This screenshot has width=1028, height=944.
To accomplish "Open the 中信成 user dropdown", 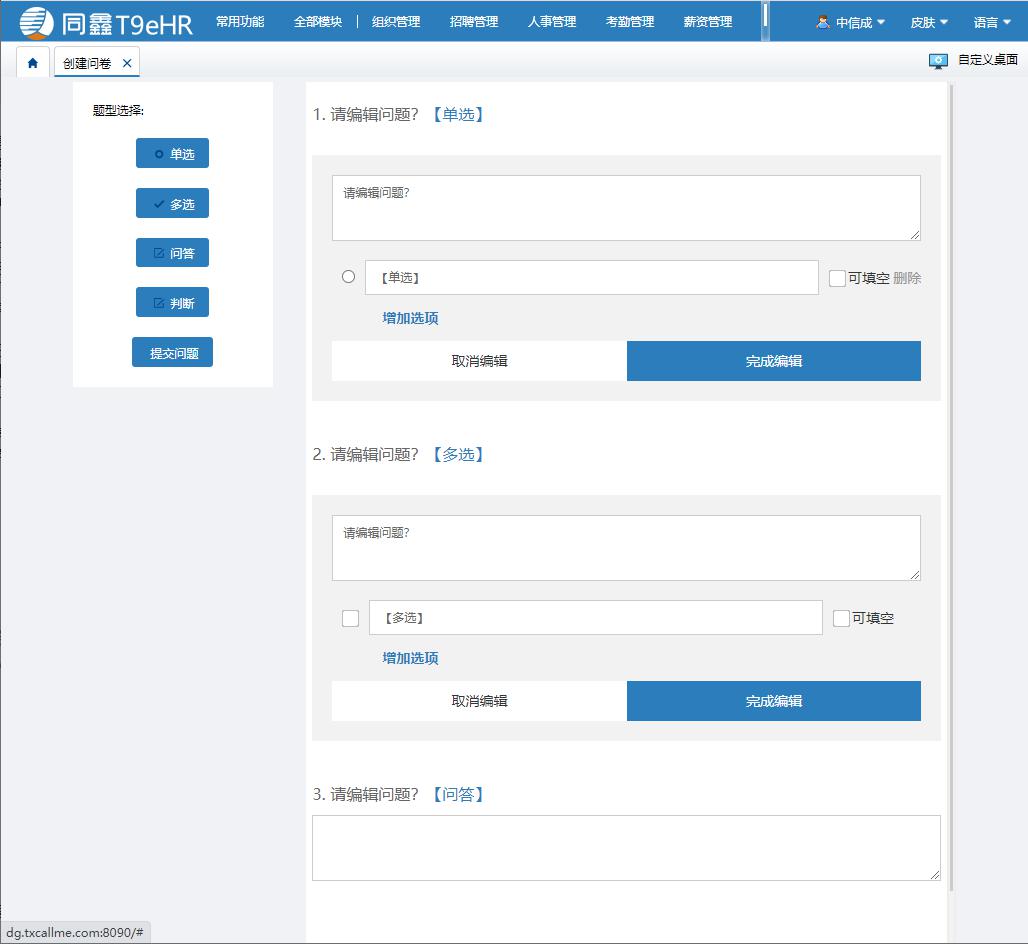I will pos(852,22).
